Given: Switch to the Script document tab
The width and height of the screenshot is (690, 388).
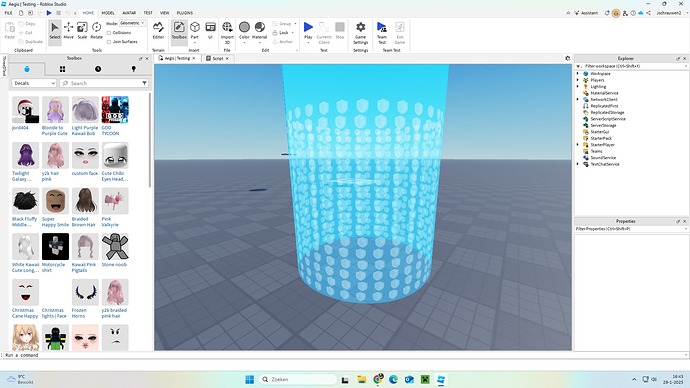Looking at the screenshot, I should click(x=218, y=58).
